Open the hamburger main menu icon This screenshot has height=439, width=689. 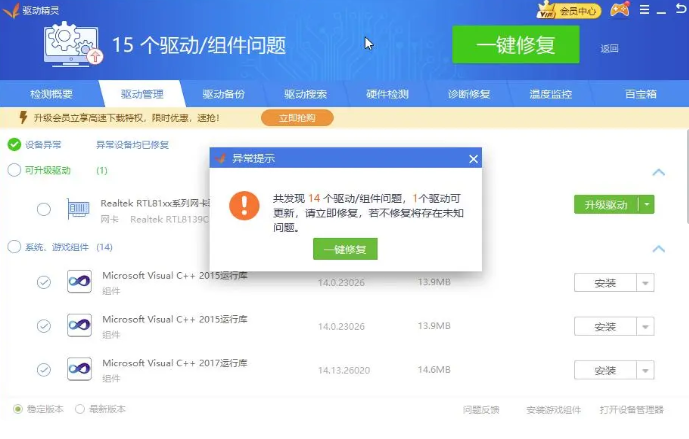(x=644, y=10)
